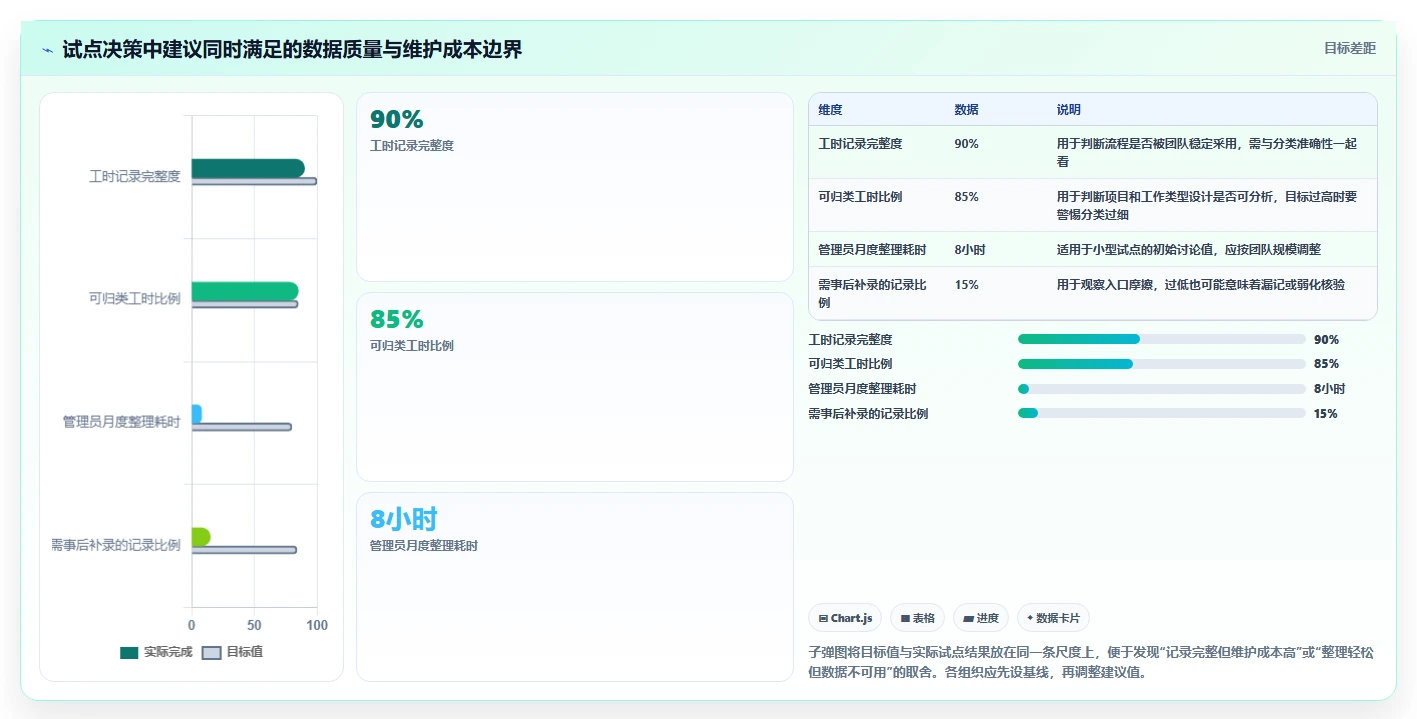The width and height of the screenshot is (1417, 719).
Task: Click the 85% value in the table
Action: pos(966,197)
